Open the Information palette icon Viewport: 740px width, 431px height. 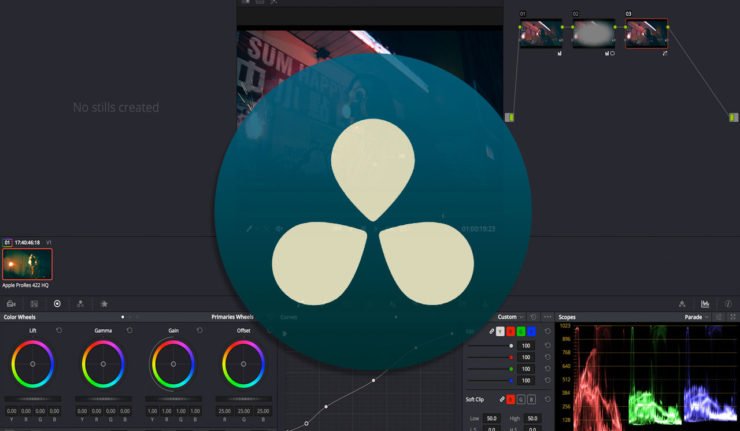[728, 304]
